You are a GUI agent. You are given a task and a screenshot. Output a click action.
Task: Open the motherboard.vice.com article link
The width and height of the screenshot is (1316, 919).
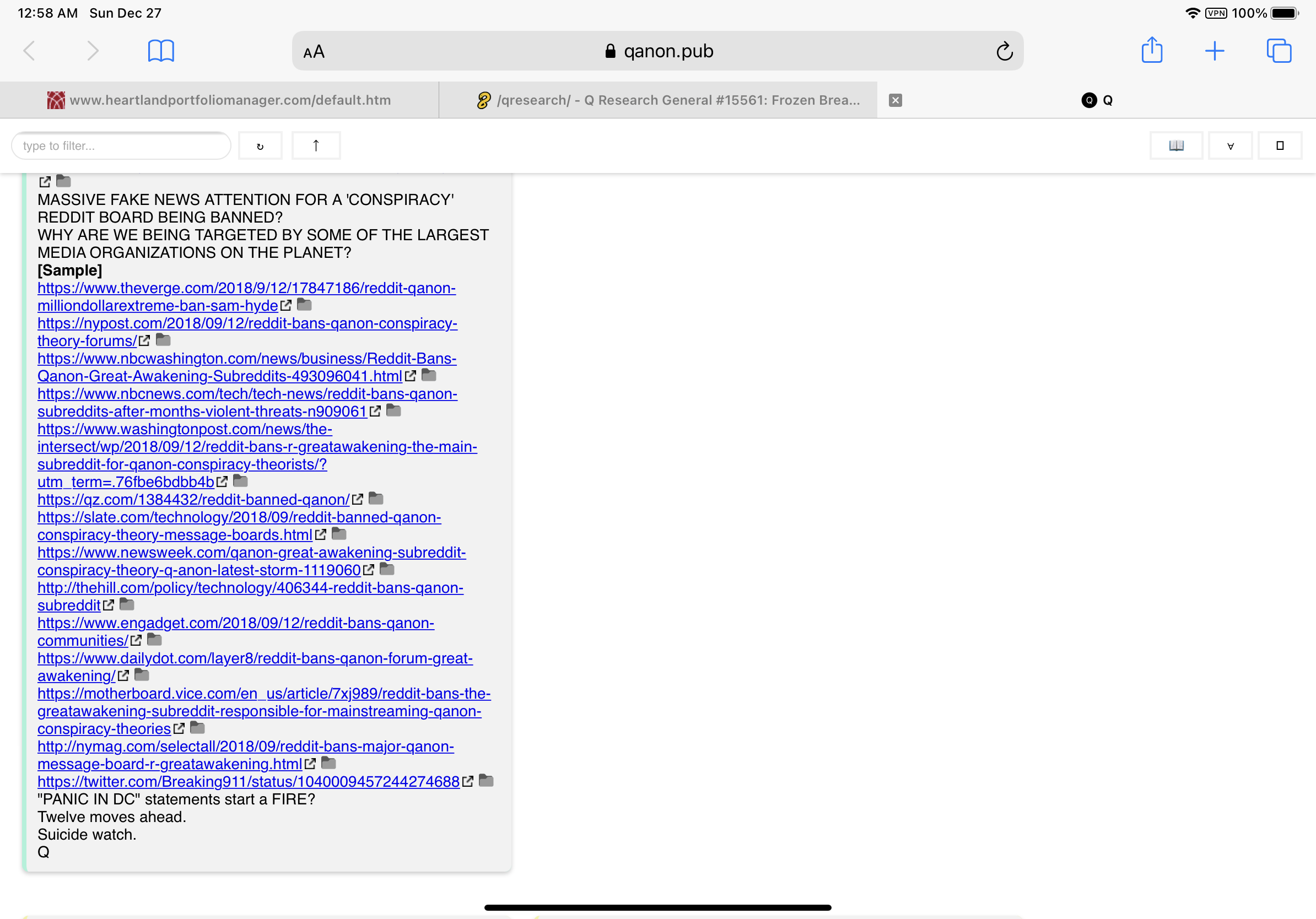(264, 711)
